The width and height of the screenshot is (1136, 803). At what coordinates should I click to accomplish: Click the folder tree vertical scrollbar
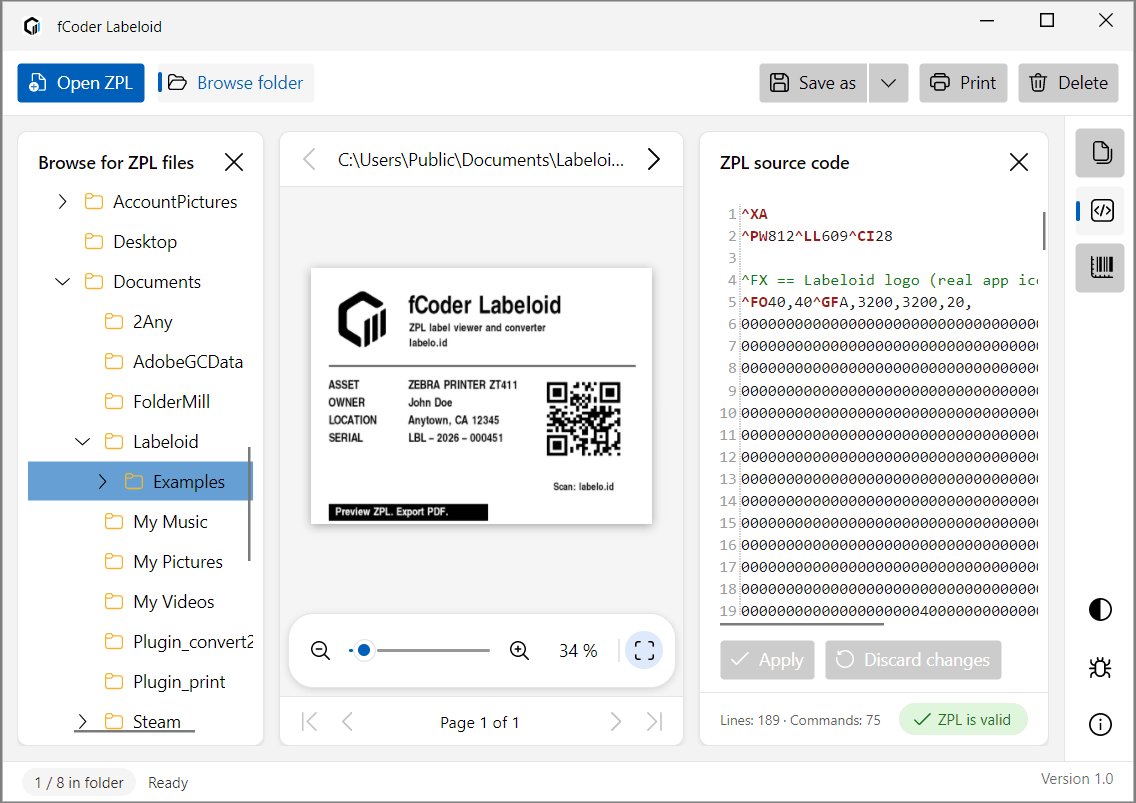click(x=249, y=504)
